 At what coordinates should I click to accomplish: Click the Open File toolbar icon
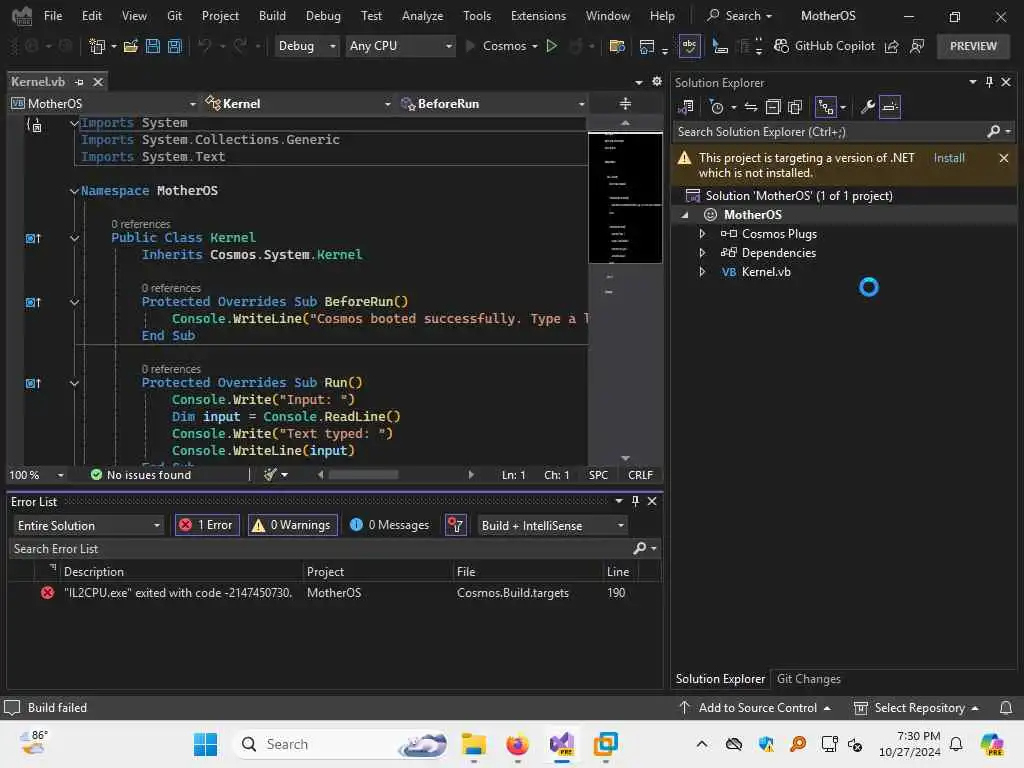click(x=131, y=46)
